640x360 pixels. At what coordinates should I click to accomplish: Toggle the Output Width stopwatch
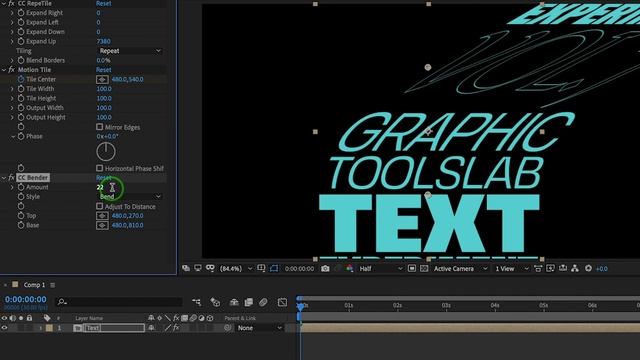tap(21, 108)
